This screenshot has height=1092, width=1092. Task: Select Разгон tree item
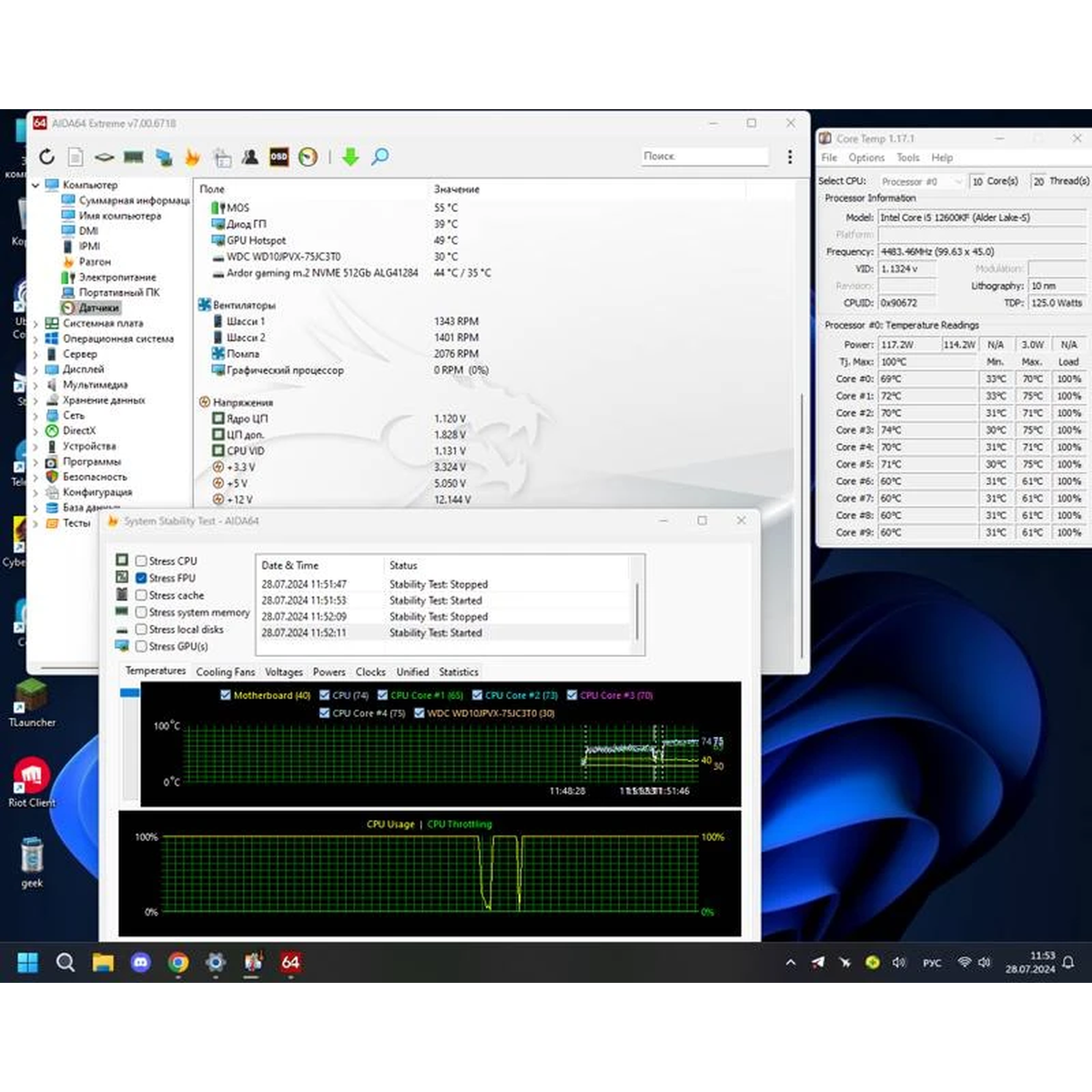(x=95, y=261)
